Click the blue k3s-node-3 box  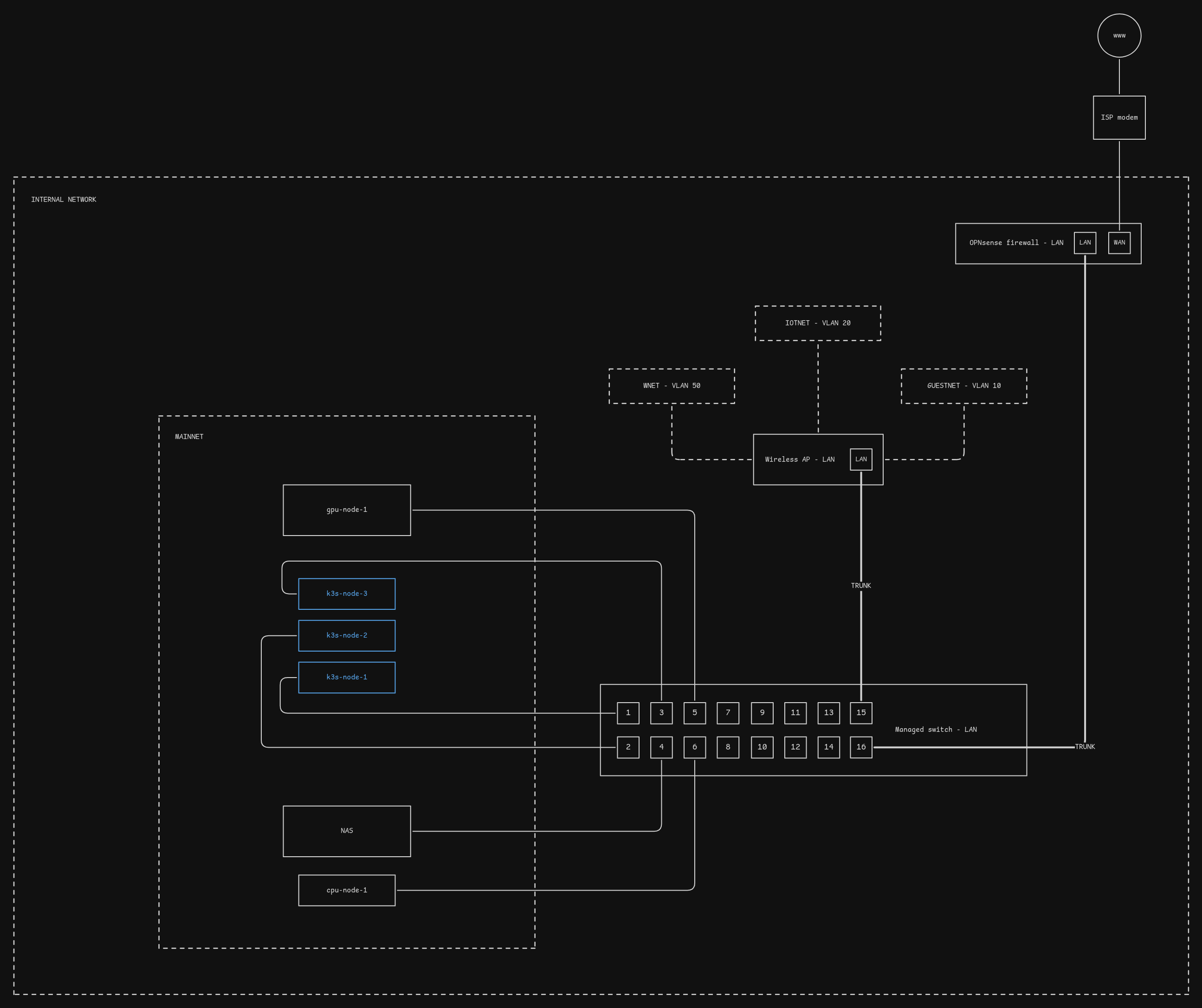(x=346, y=594)
